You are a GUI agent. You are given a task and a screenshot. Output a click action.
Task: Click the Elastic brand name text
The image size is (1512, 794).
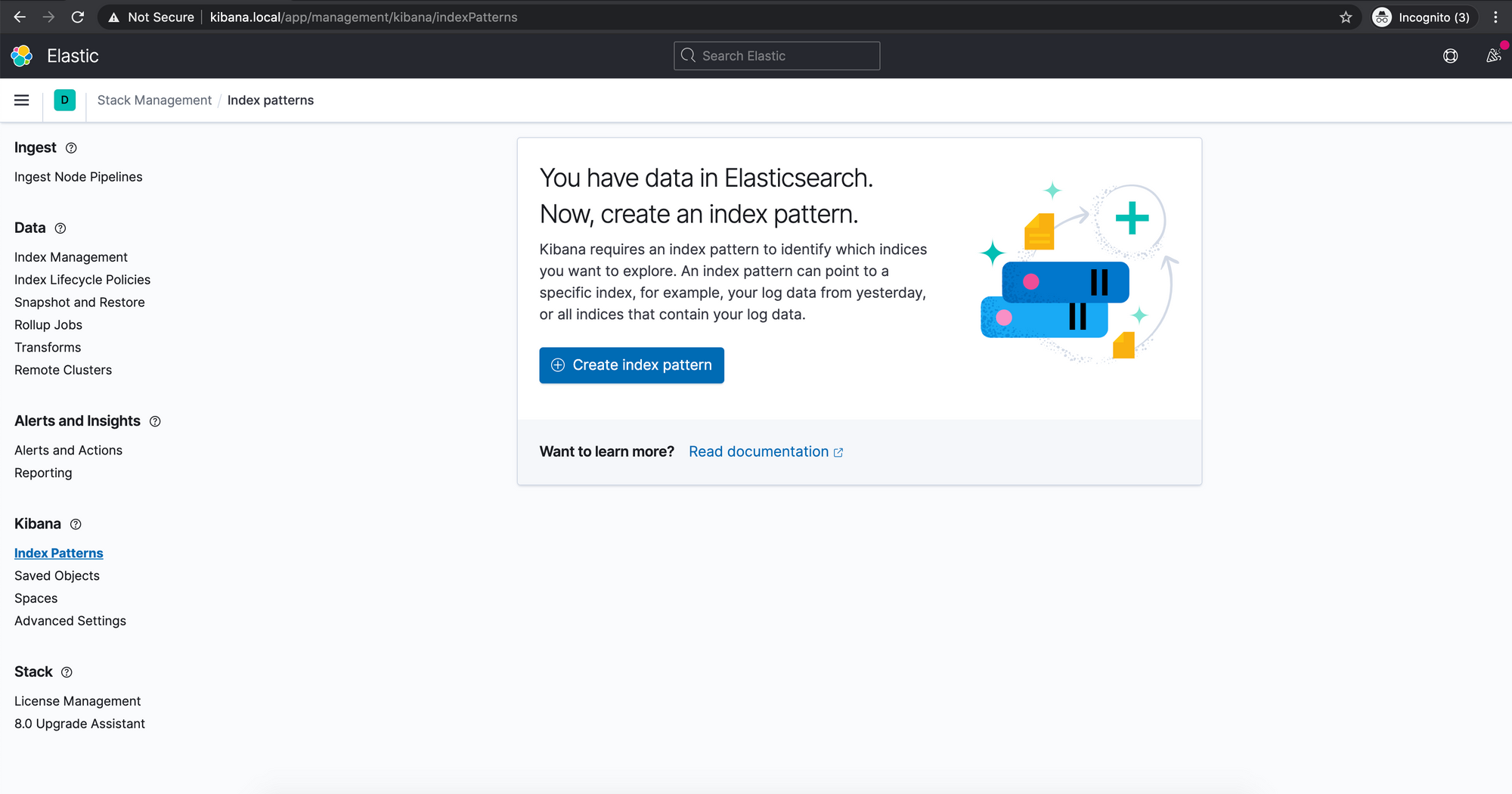point(73,56)
